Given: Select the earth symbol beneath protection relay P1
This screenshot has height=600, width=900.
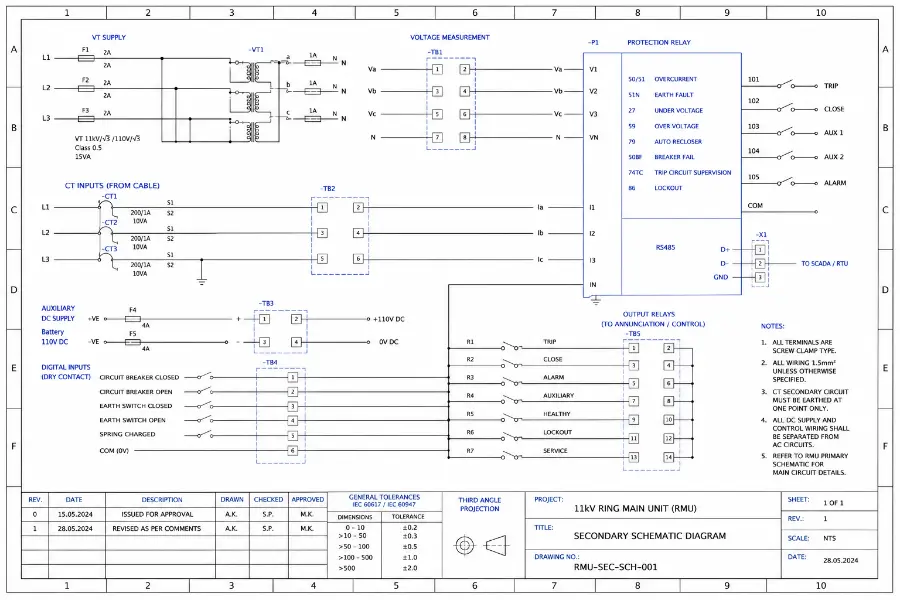Looking at the screenshot, I should point(596,300).
